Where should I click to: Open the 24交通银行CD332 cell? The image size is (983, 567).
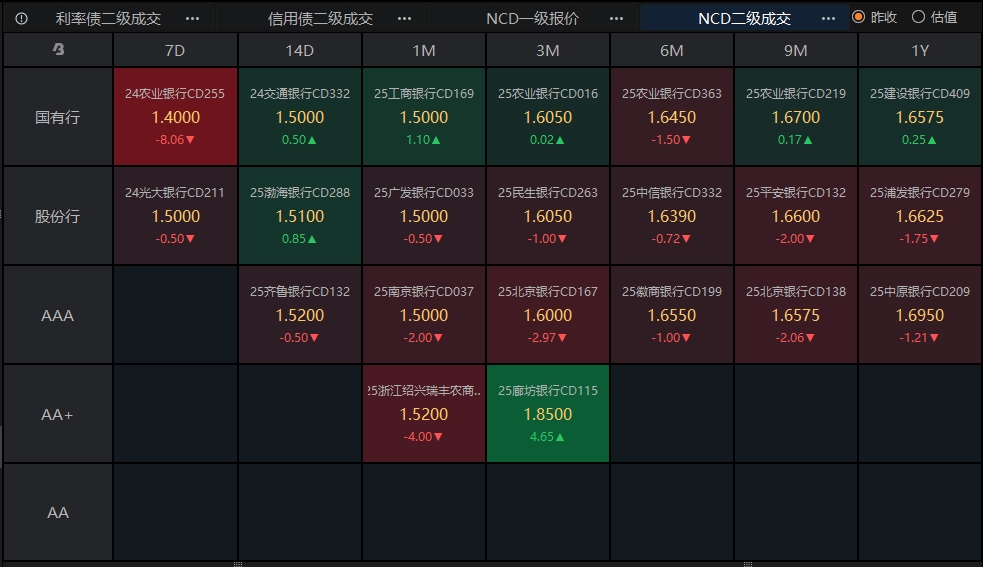[x=300, y=117]
